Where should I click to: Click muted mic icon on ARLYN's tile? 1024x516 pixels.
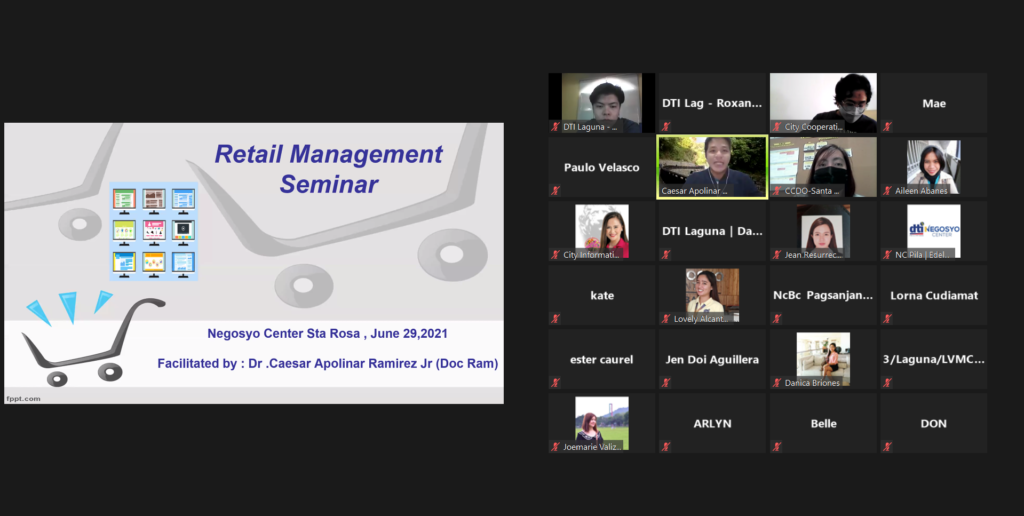(665, 446)
